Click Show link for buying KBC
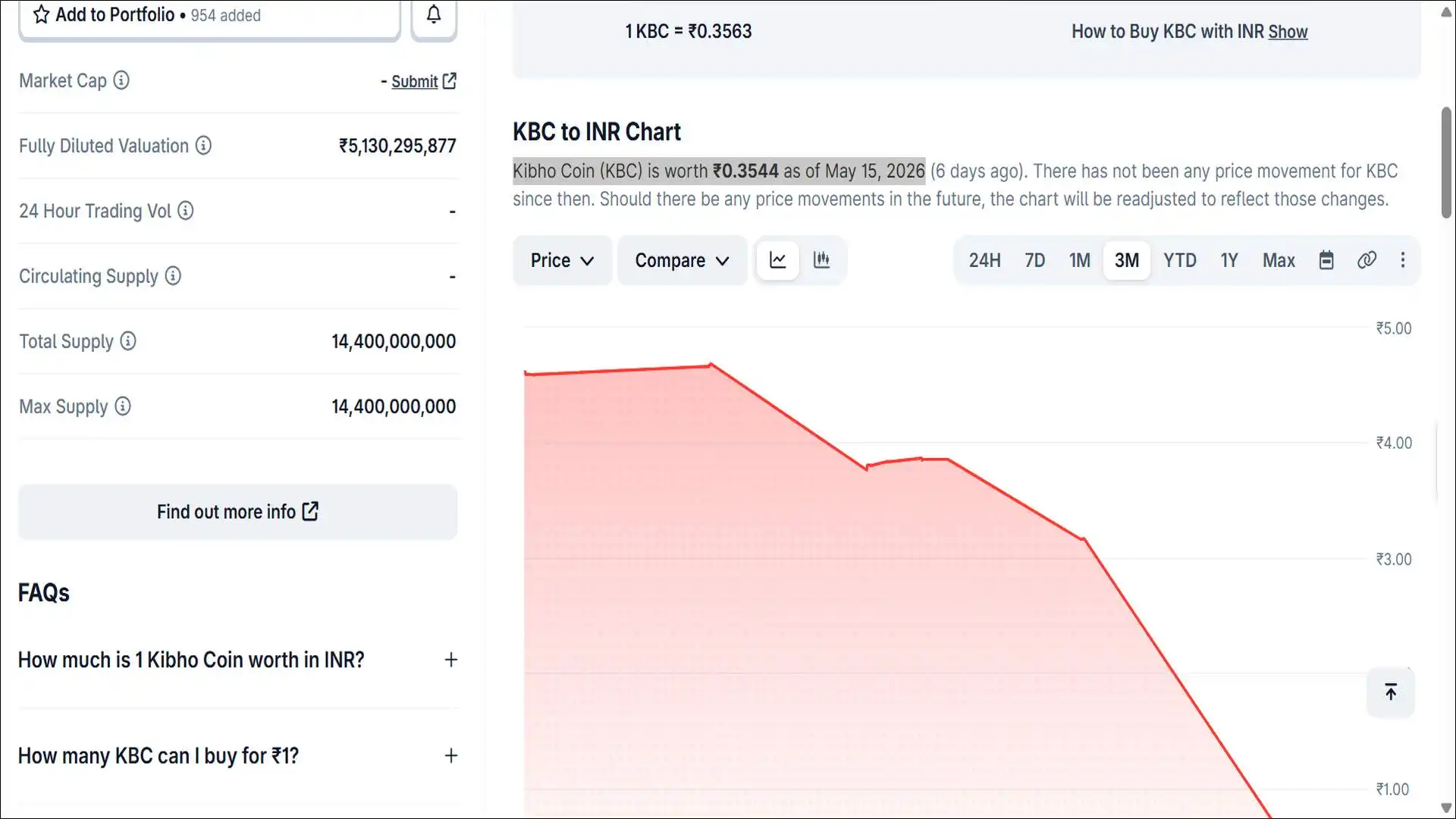This screenshot has height=819, width=1456. (1288, 32)
